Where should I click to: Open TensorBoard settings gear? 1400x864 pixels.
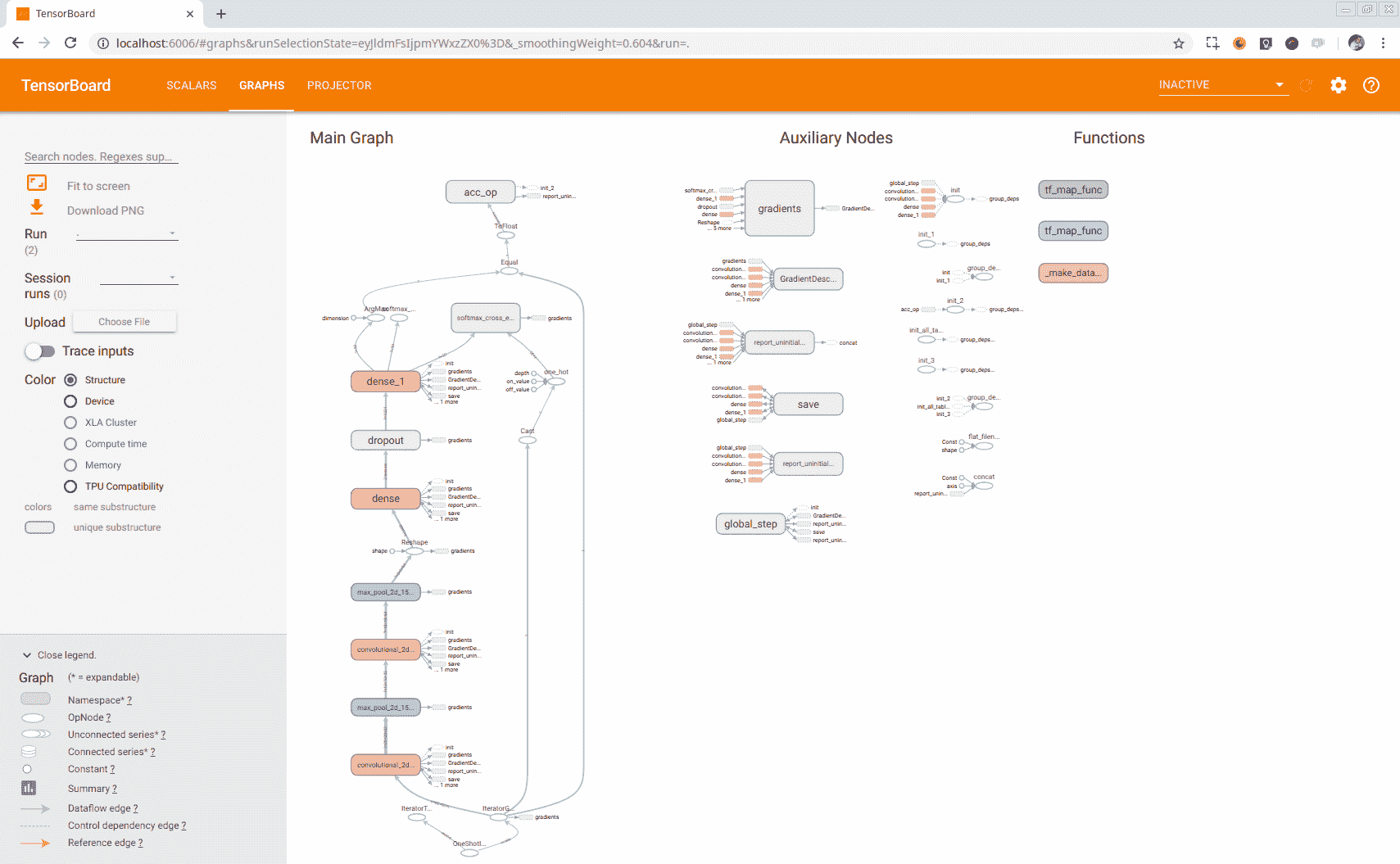click(x=1338, y=85)
